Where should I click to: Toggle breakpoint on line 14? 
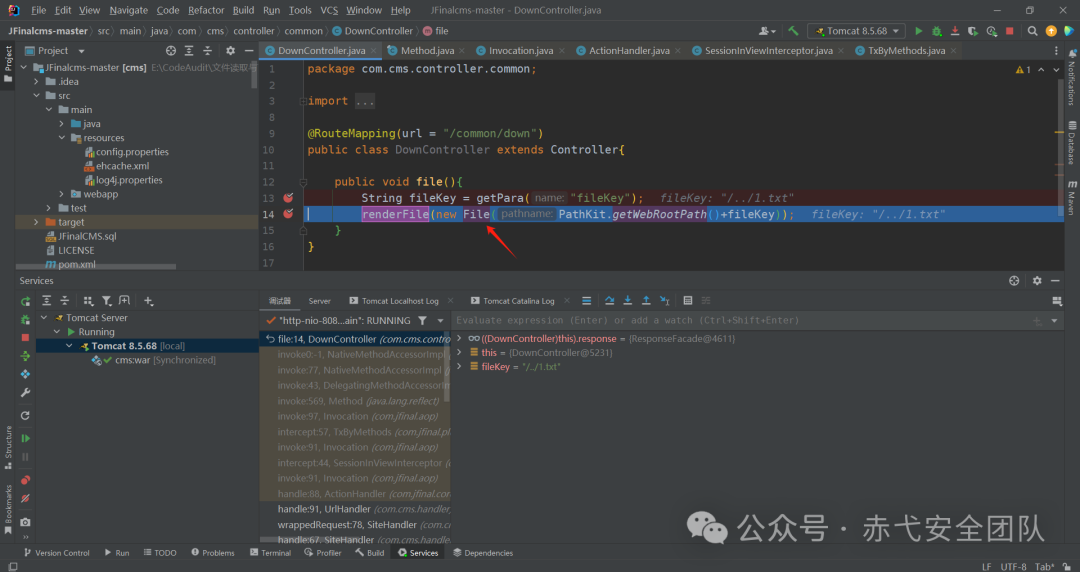(288, 214)
